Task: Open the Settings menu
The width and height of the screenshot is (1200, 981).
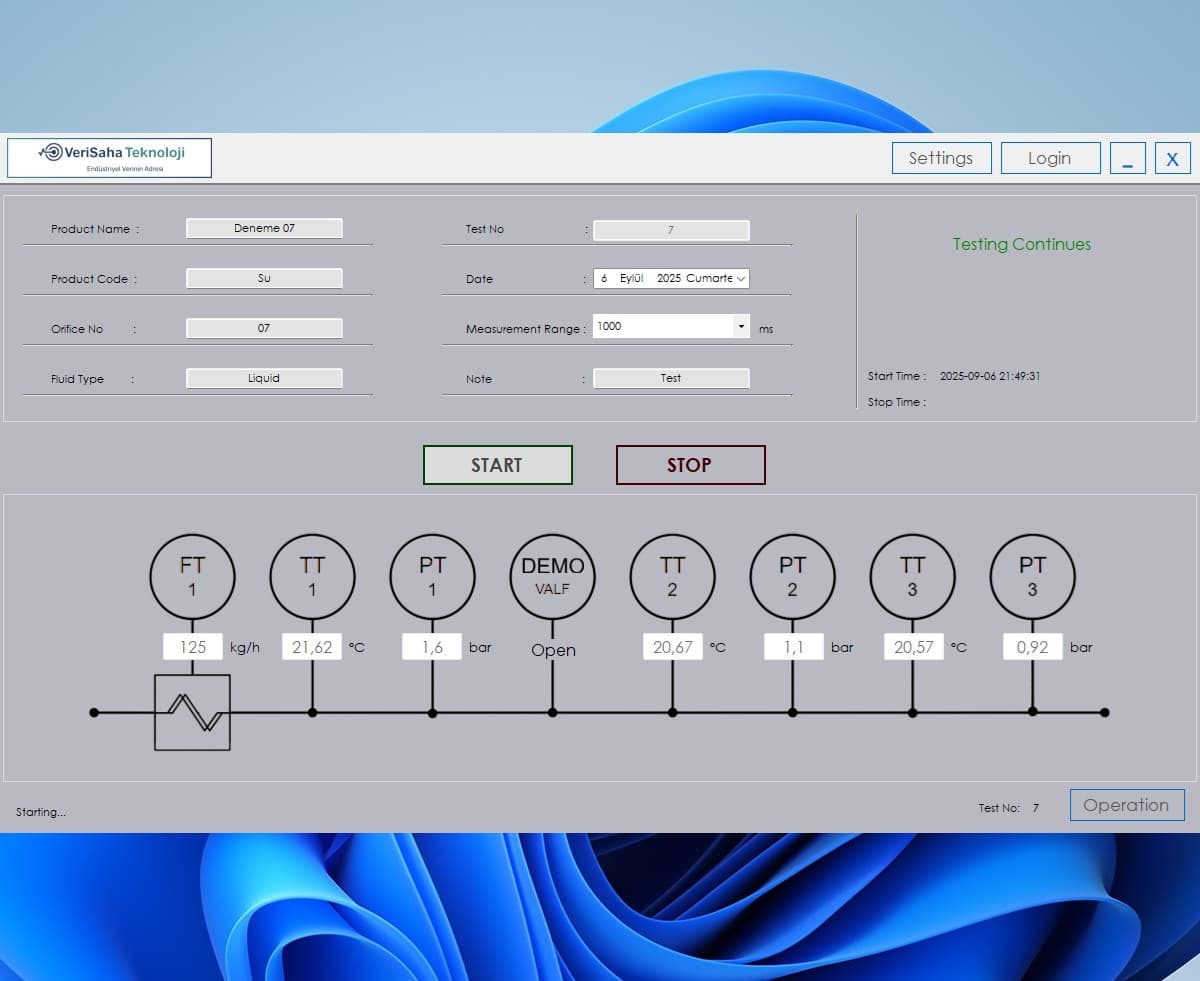Action: pos(940,158)
